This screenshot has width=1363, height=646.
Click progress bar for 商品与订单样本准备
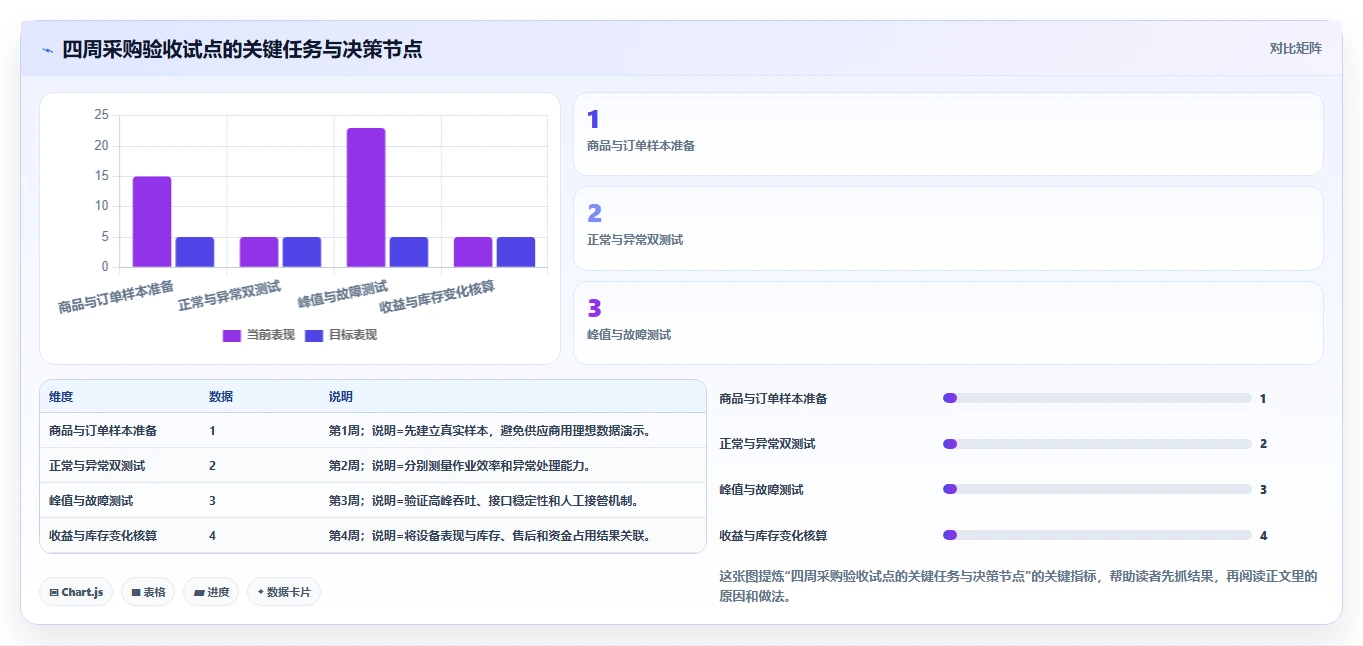pos(1097,398)
